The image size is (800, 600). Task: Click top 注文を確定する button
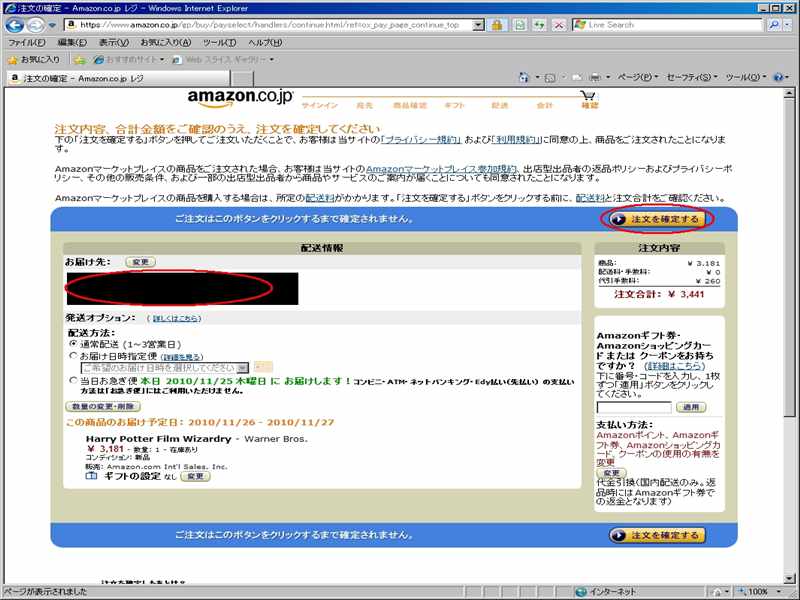(x=658, y=219)
